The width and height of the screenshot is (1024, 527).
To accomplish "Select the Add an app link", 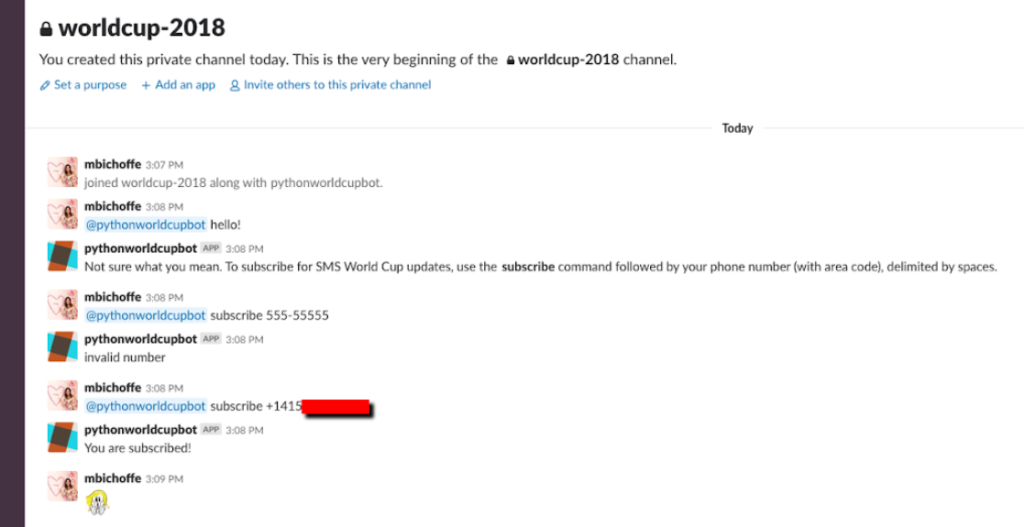I will [x=185, y=85].
